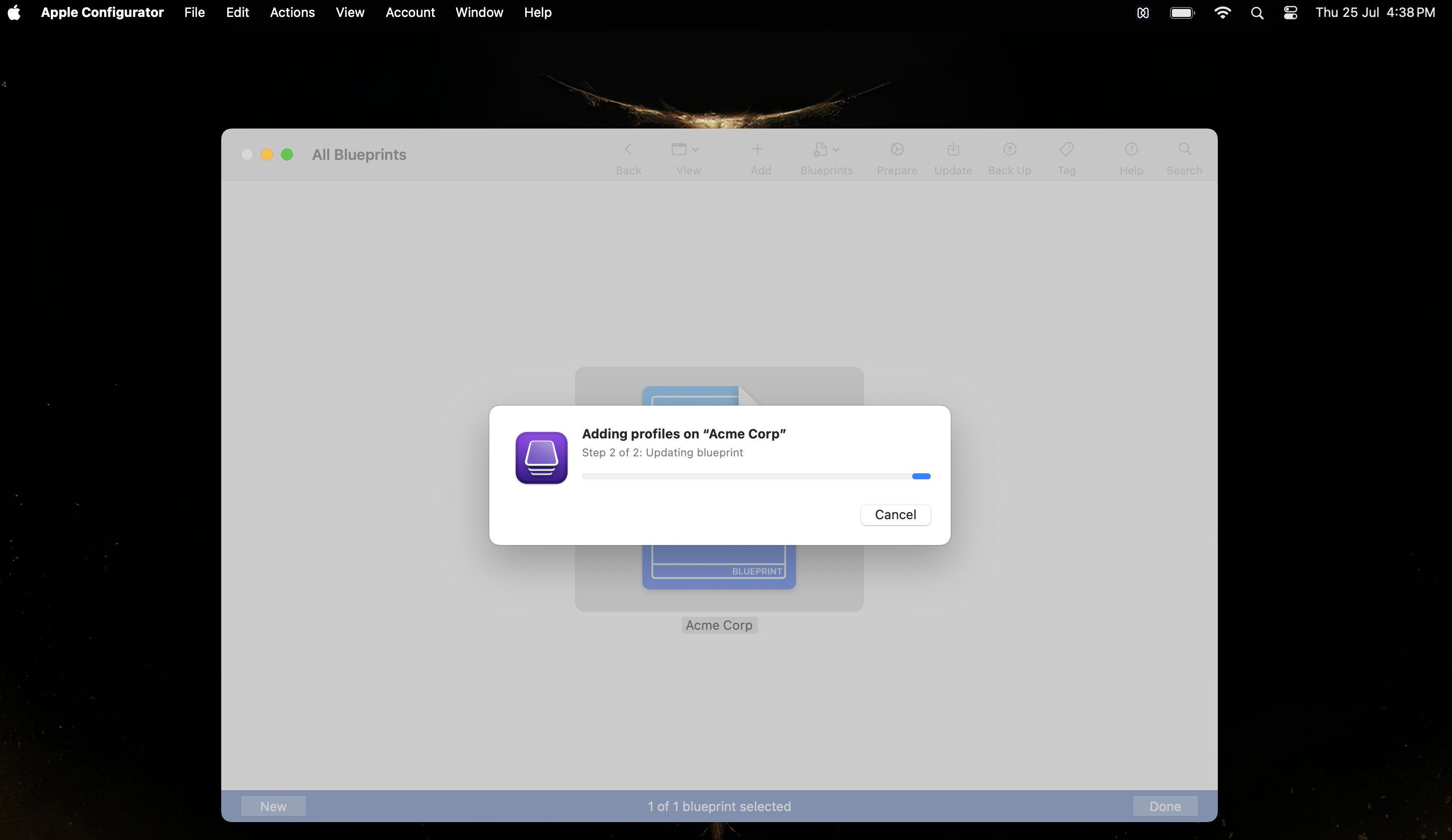Click the '1 of 1 blueprint selected' status text
The image size is (1452, 840).
pos(719,806)
